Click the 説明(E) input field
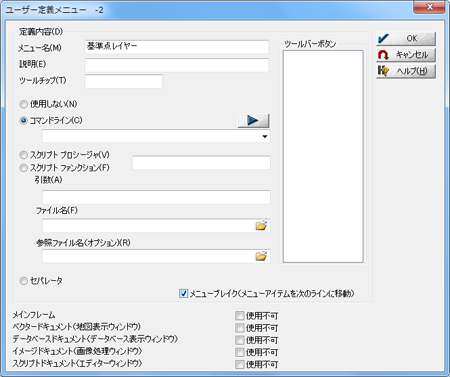The width and height of the screenshot is (450, 377). (177, 65)
